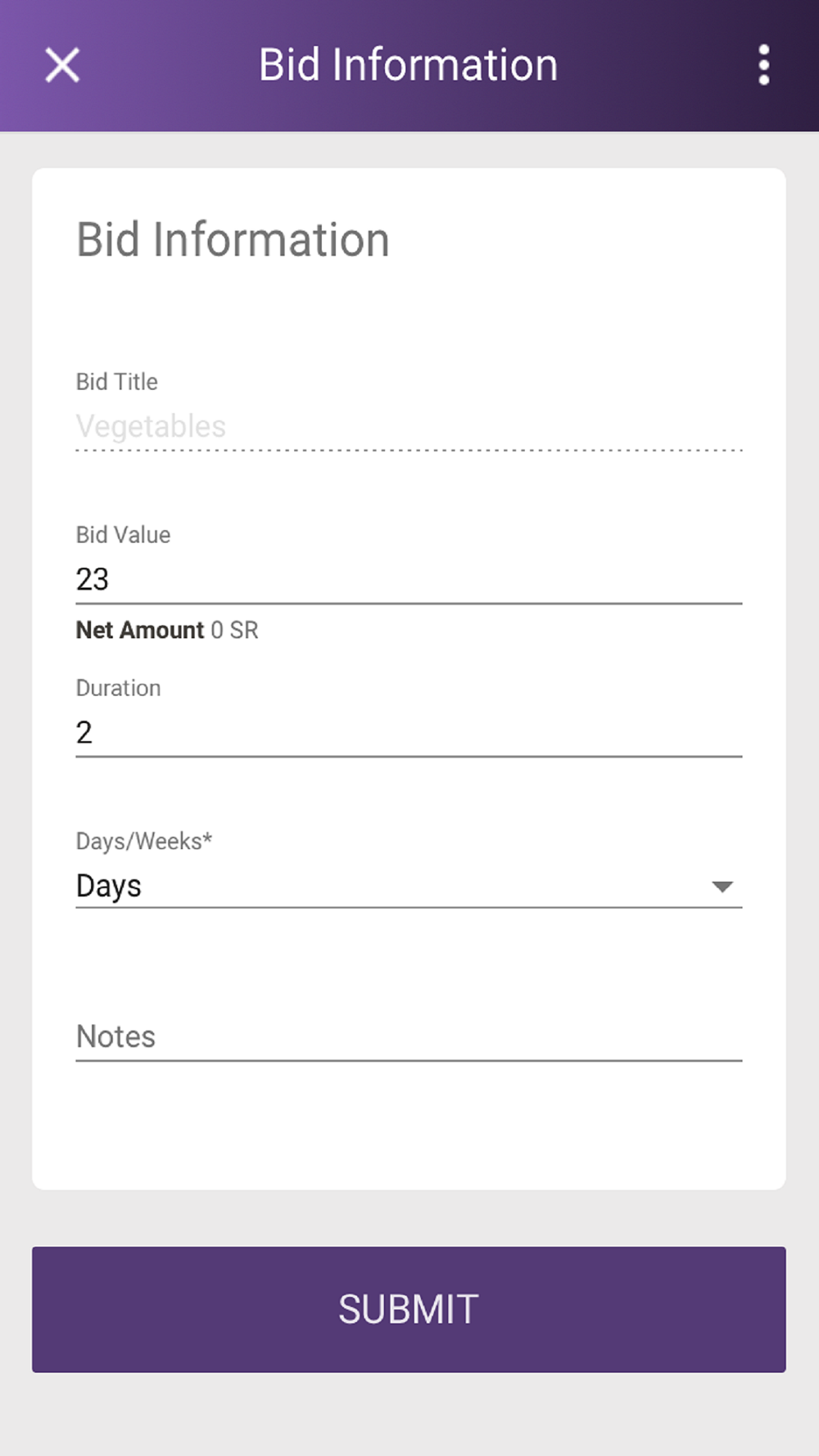Screen dimensions: 819x1456
Task: Click the Bid Value label
Action: click(124, 535)
